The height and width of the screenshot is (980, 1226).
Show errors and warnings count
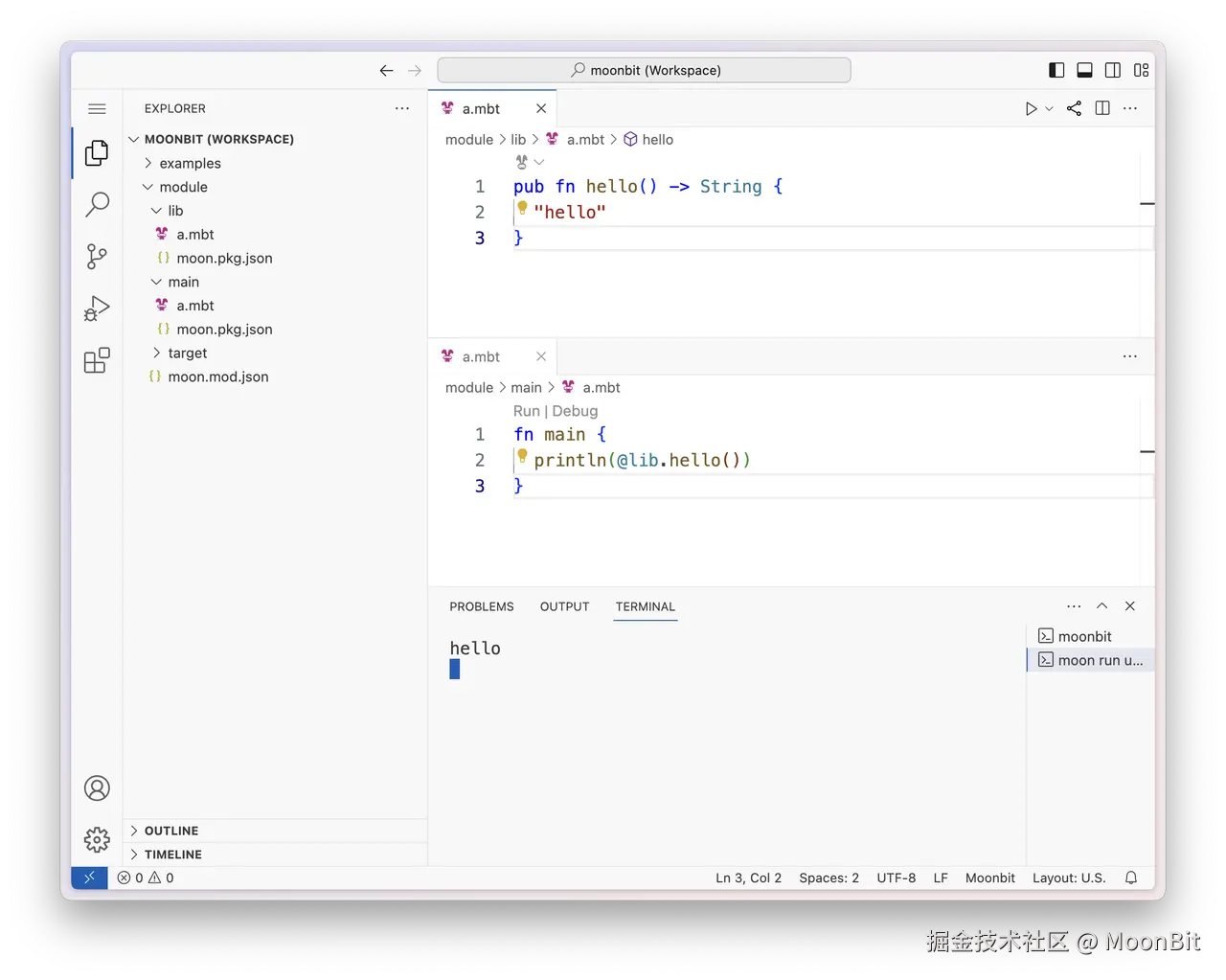[146, 877]
